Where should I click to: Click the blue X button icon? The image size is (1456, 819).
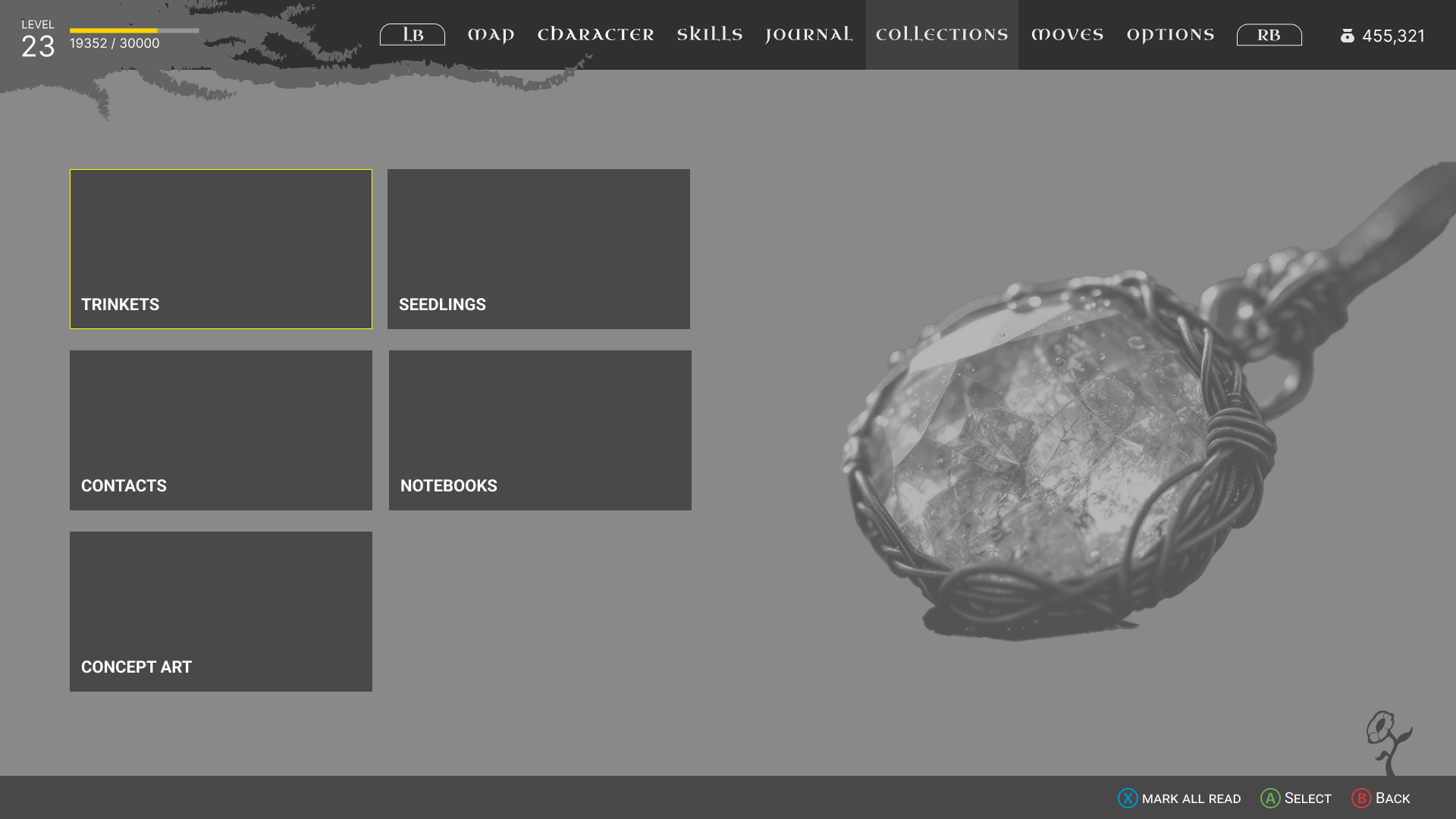[x=1128, y=798]
